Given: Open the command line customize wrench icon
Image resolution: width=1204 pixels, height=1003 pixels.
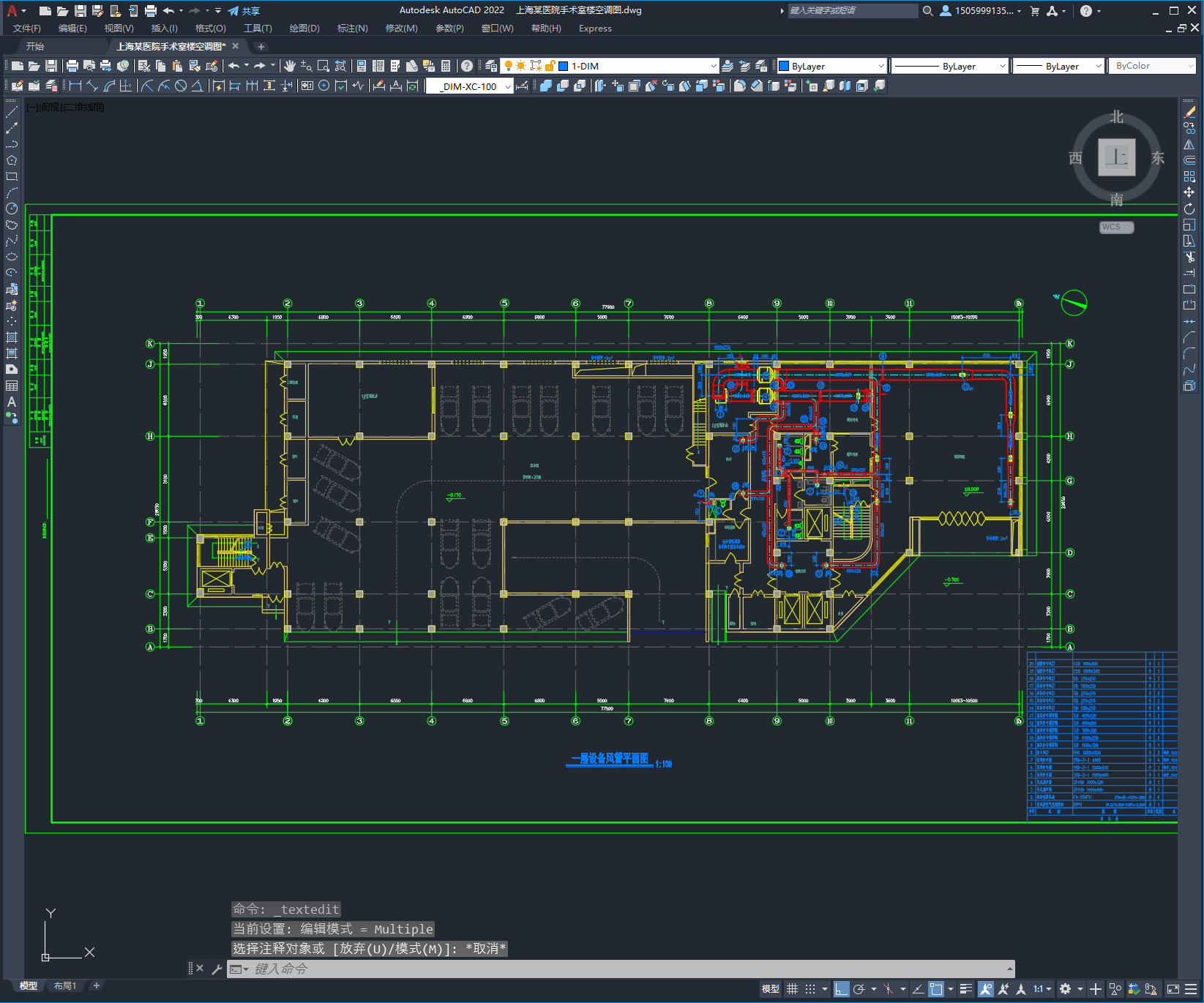Looking at the screenshot, I should 217,969.
